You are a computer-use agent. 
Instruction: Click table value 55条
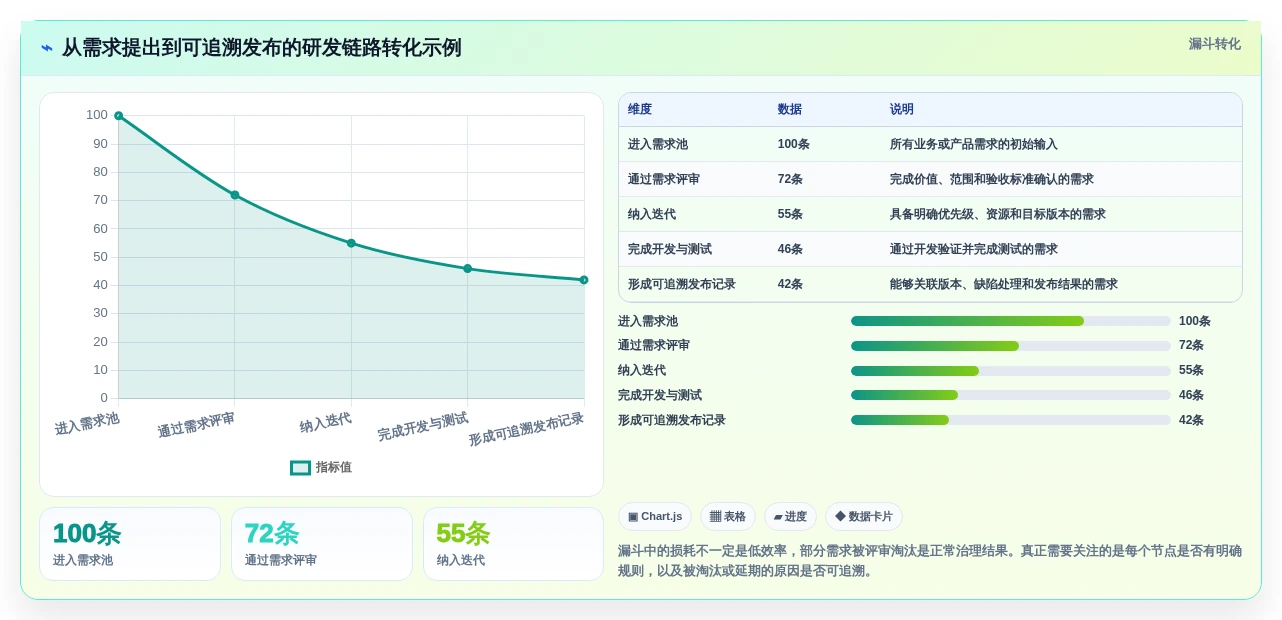(x=790, y=214)
